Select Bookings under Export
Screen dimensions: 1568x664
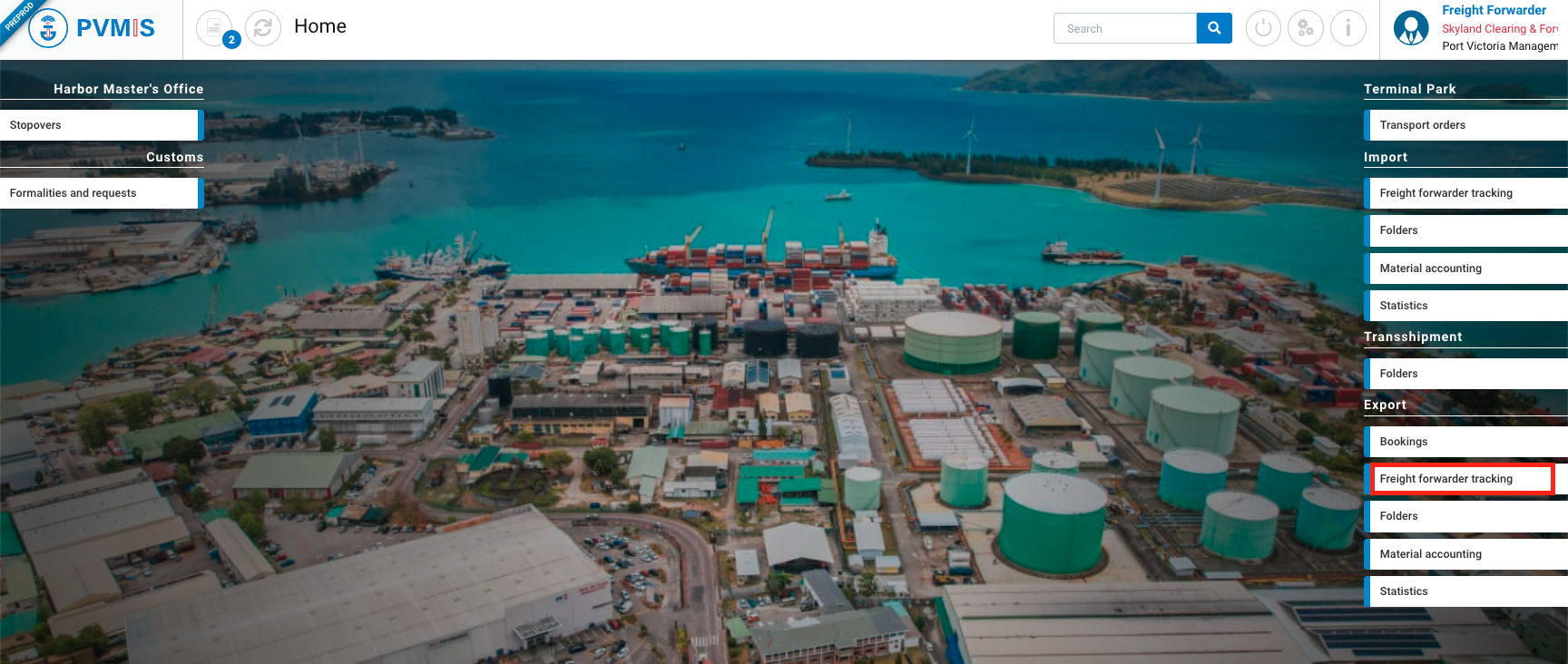1465,442
